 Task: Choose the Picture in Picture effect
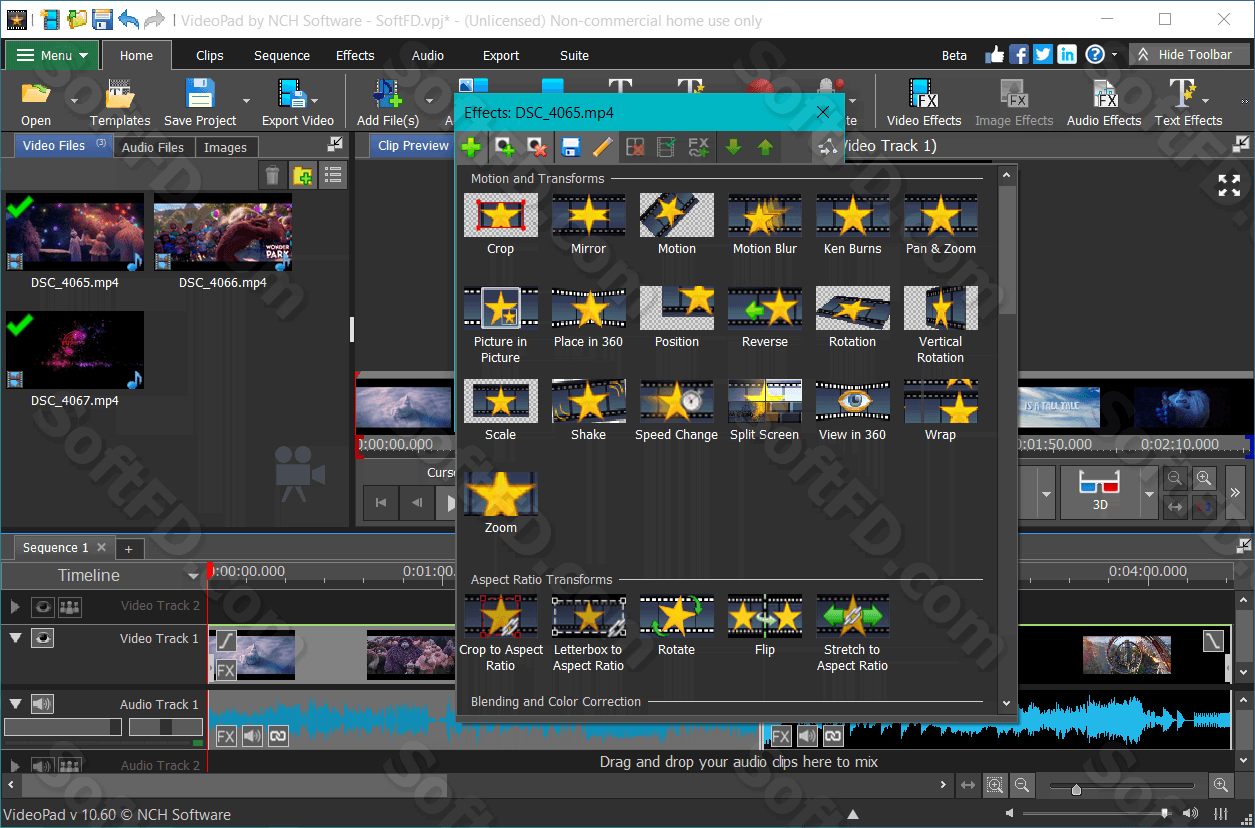[500, 325]
